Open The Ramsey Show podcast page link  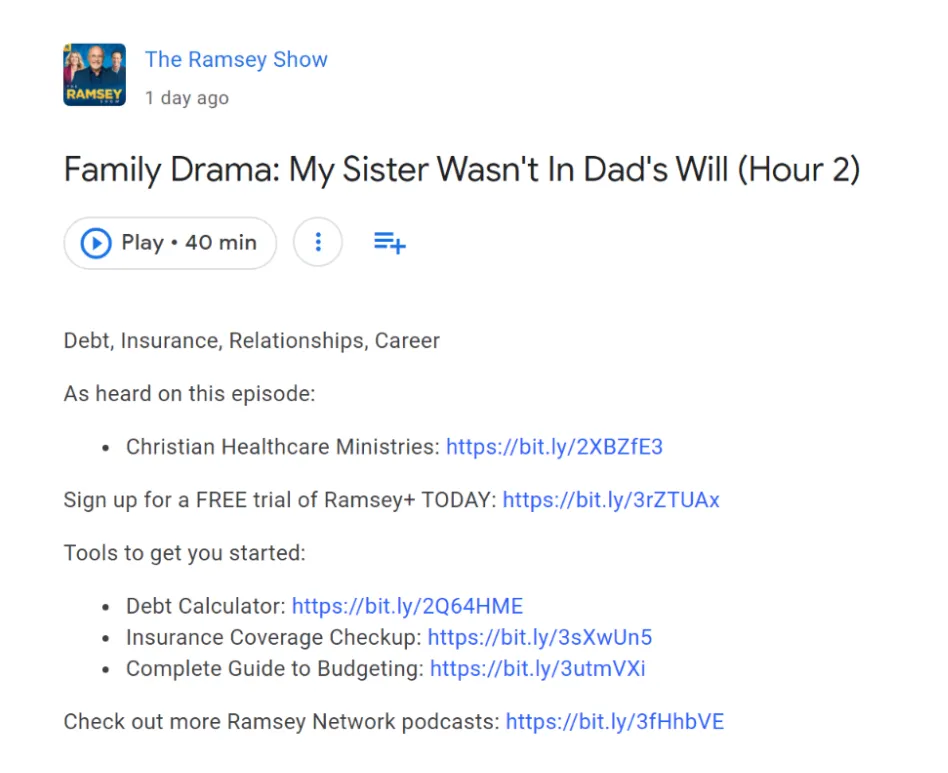pyautogui.click(x=236, y=59)
